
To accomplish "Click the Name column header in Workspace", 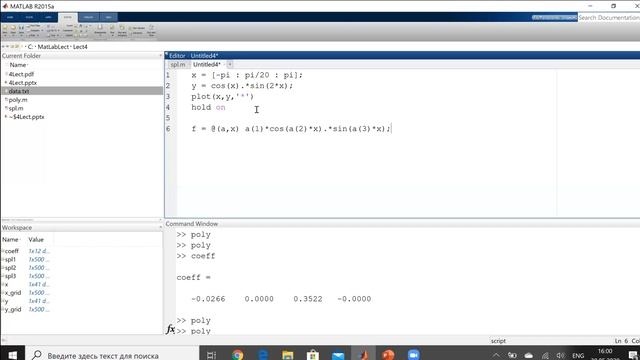I will point(10,240).
